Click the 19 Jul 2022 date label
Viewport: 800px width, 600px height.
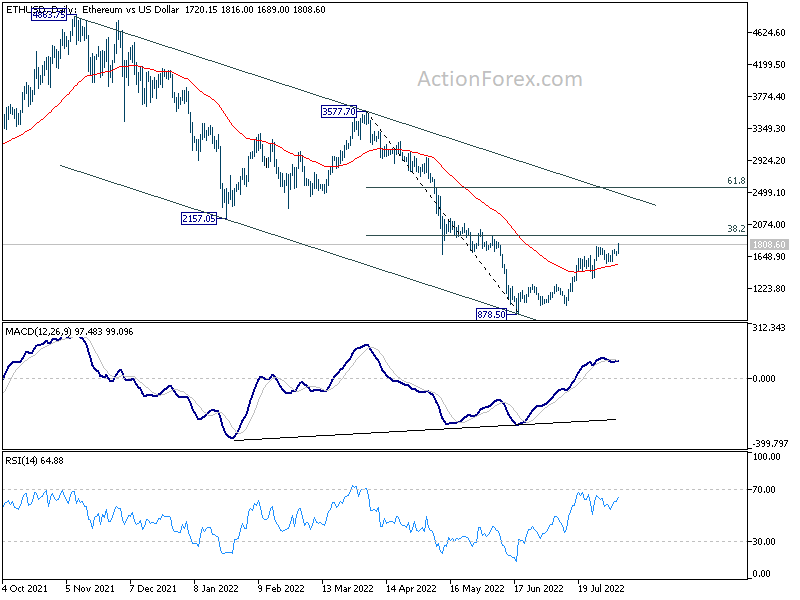tap(602, 589)
